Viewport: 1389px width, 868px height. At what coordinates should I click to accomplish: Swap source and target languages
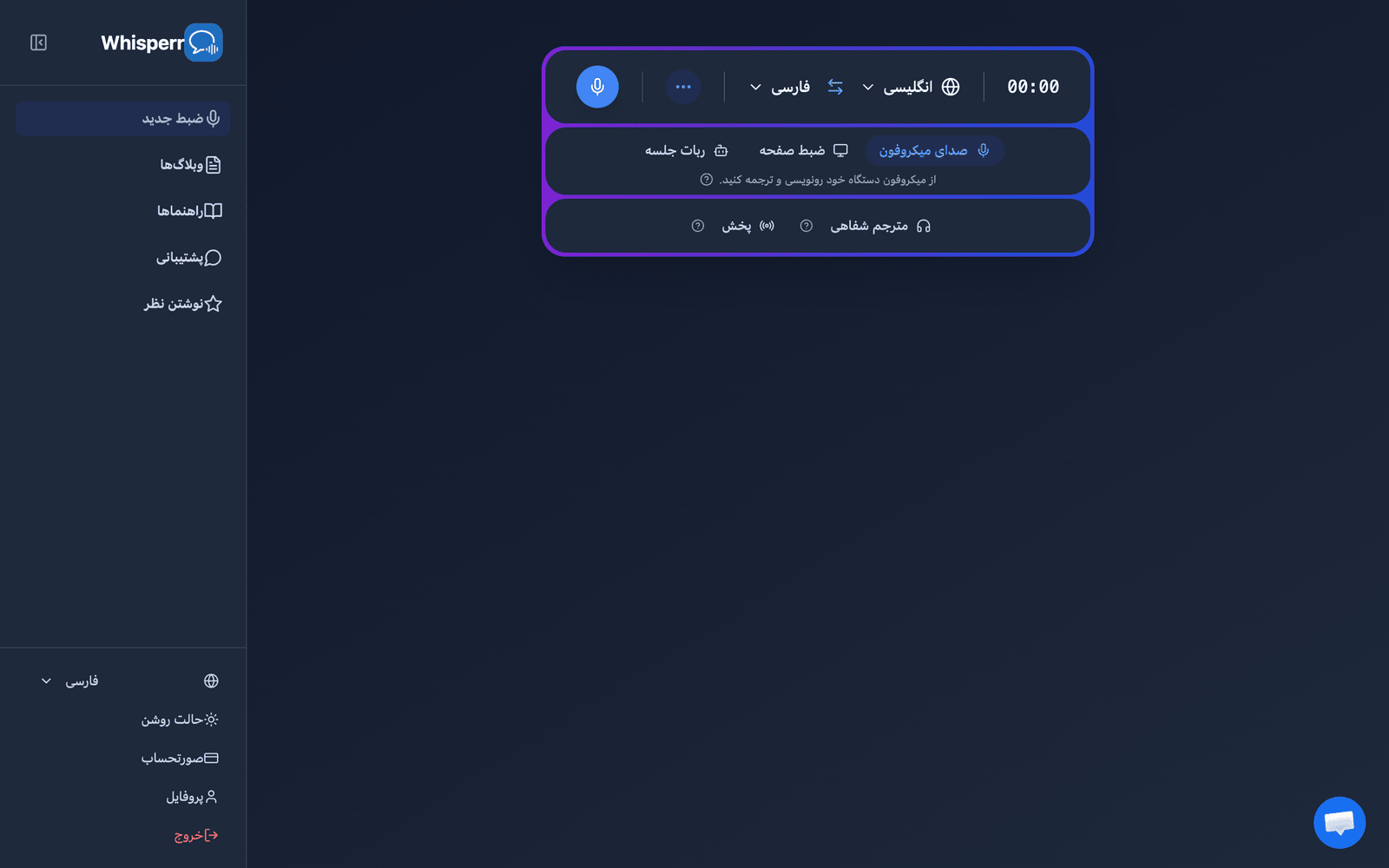[x=835, y=87]
